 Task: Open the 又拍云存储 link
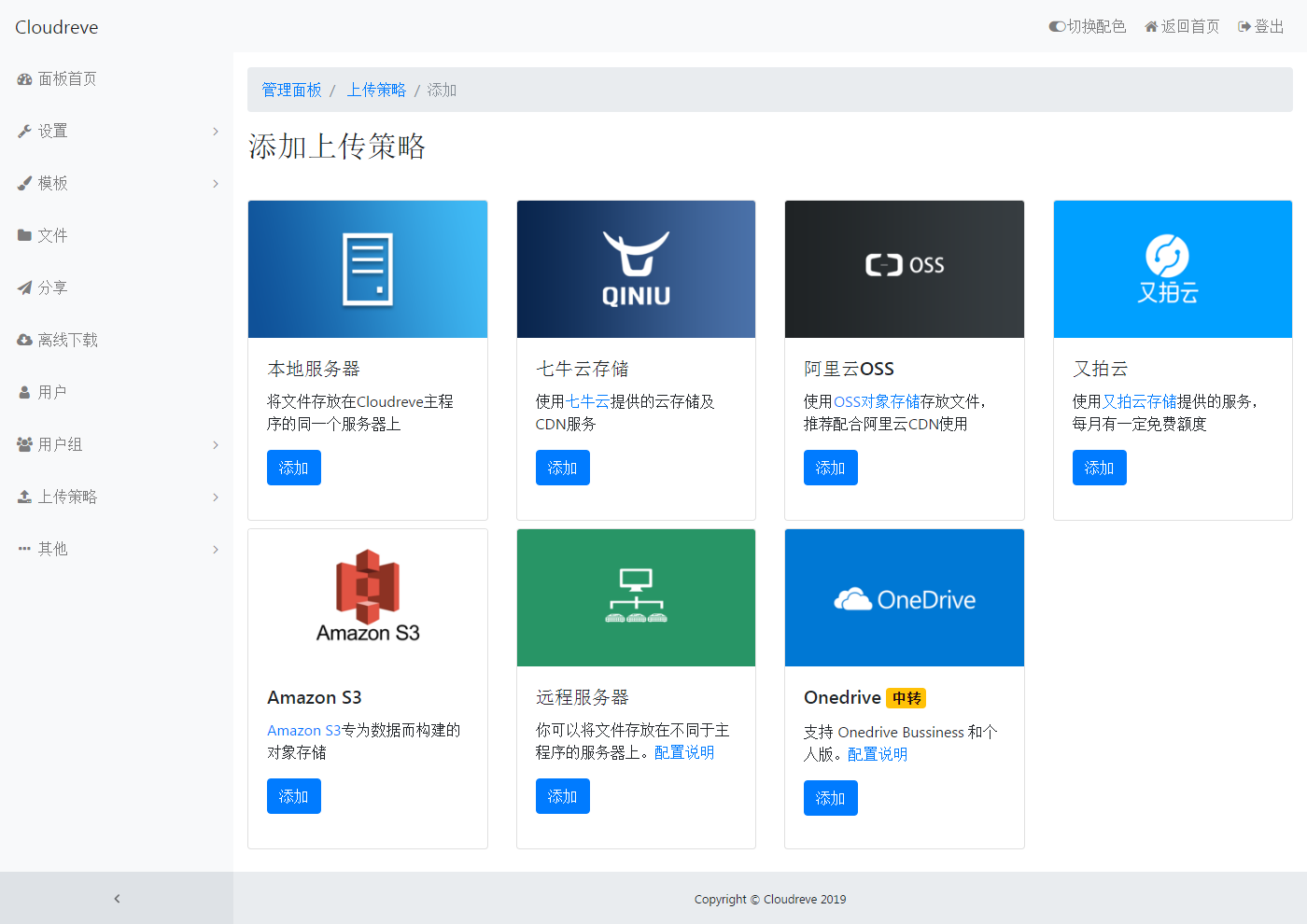[x=1140, y=401]
